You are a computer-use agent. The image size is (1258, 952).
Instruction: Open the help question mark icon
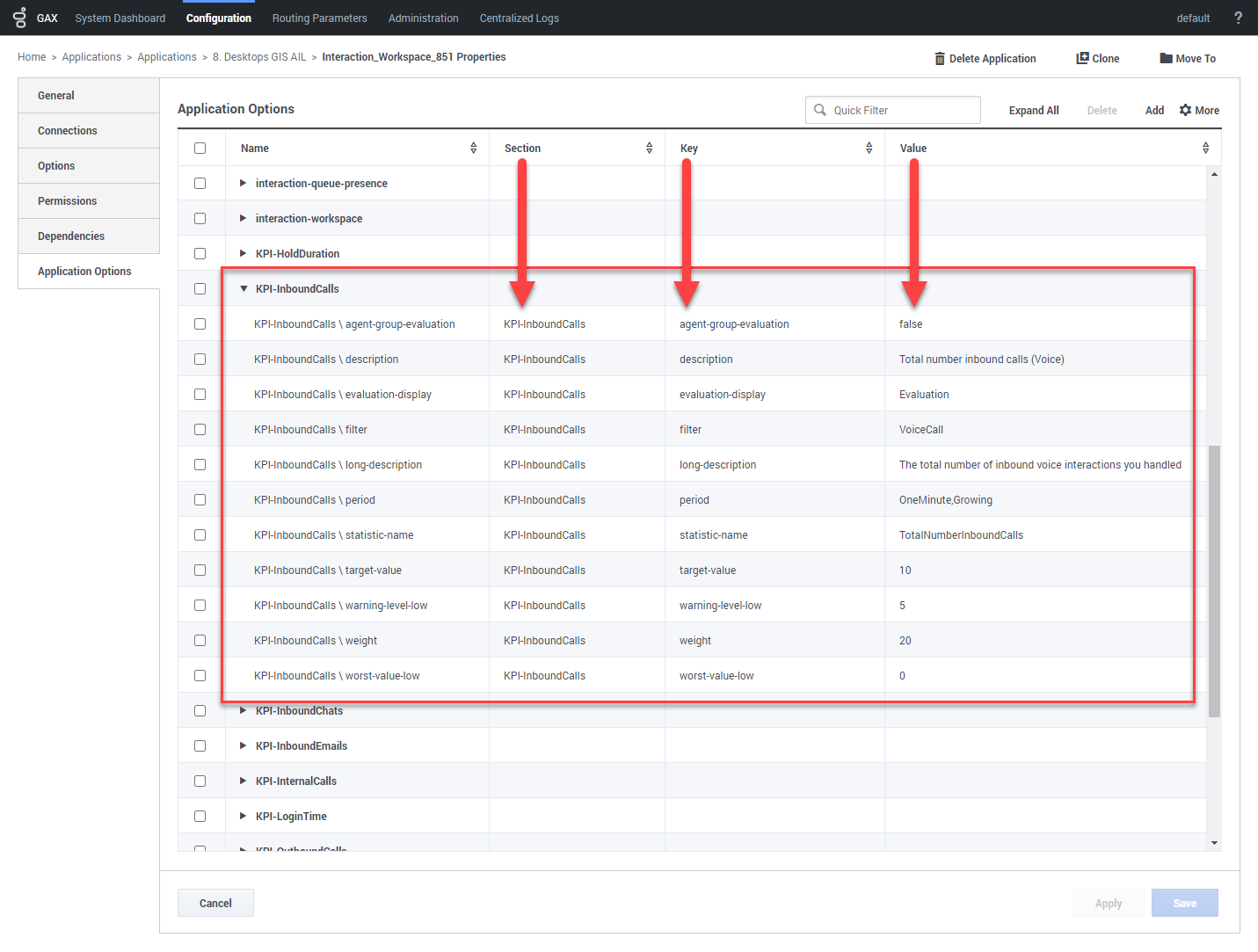1238,18
